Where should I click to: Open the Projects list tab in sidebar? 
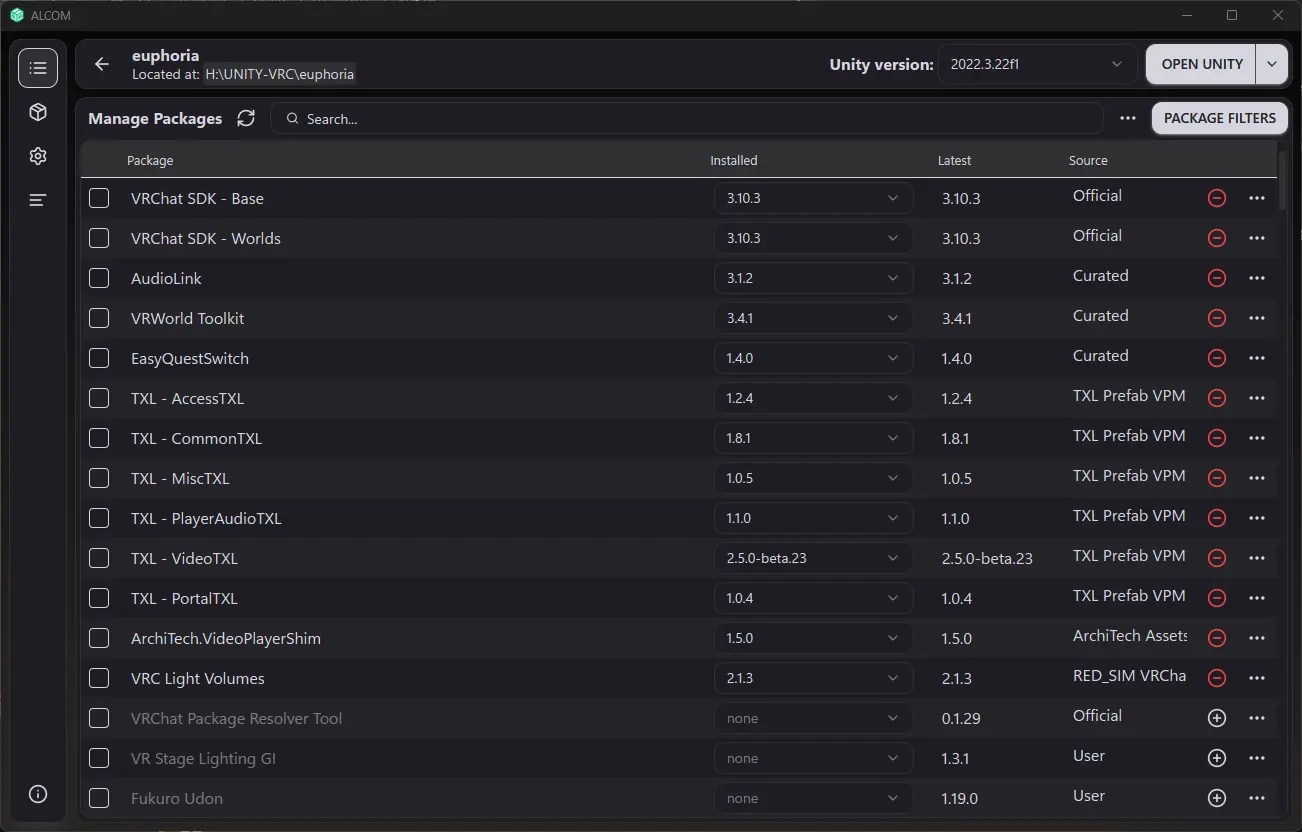(38, 68)
